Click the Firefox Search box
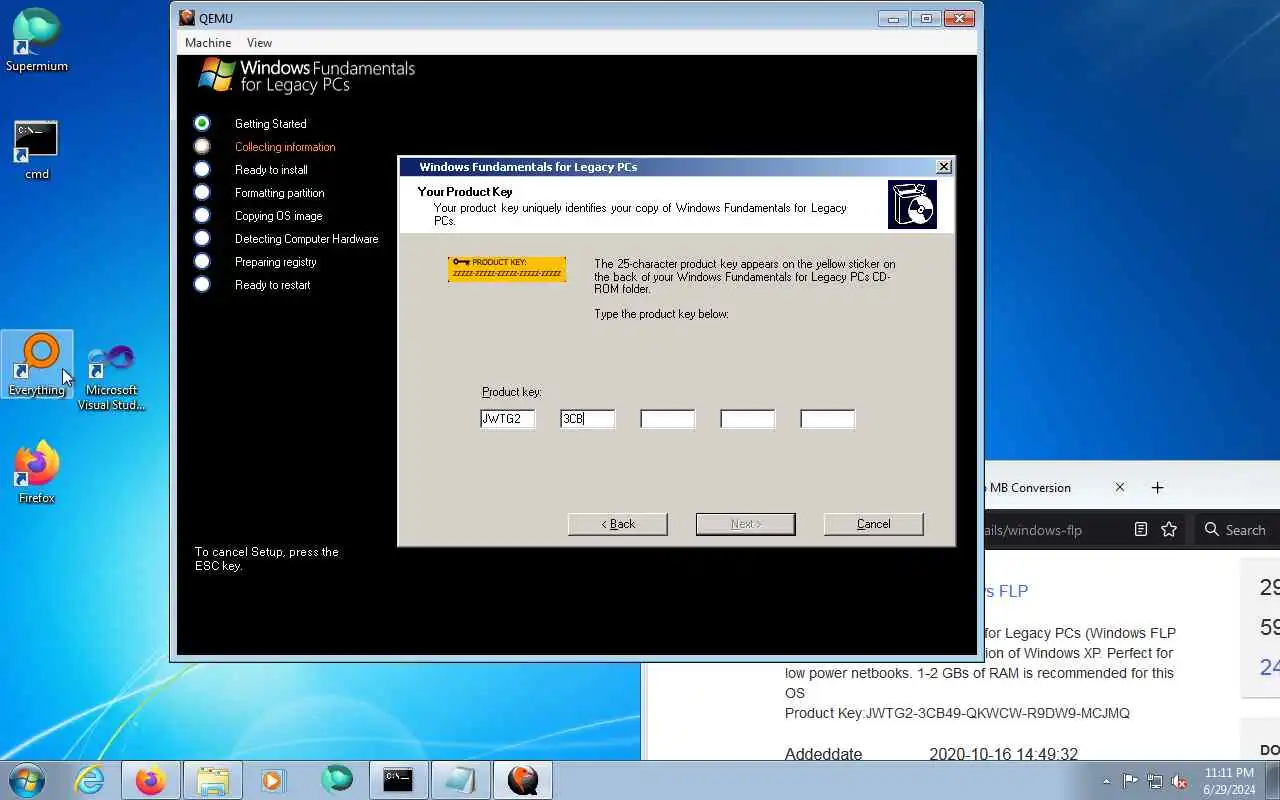The image size is (1280, 800). click(x=1238, y=530)
